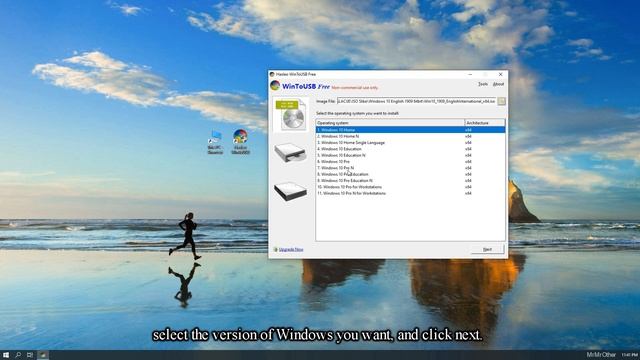Select row 5. Windows 10 Education N

coord(410,155)
